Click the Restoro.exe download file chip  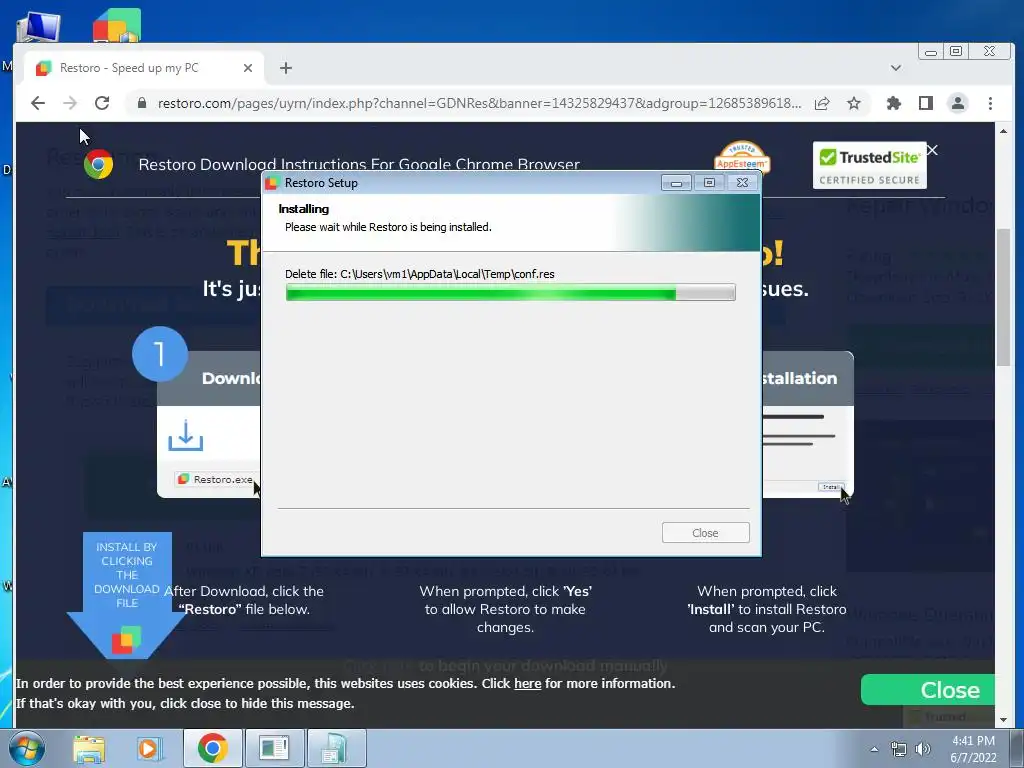click(x=216, y=479)
